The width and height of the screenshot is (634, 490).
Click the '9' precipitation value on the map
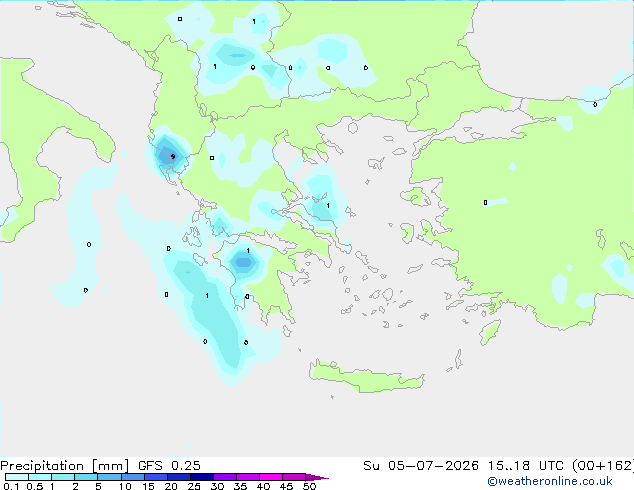(173, 156)
